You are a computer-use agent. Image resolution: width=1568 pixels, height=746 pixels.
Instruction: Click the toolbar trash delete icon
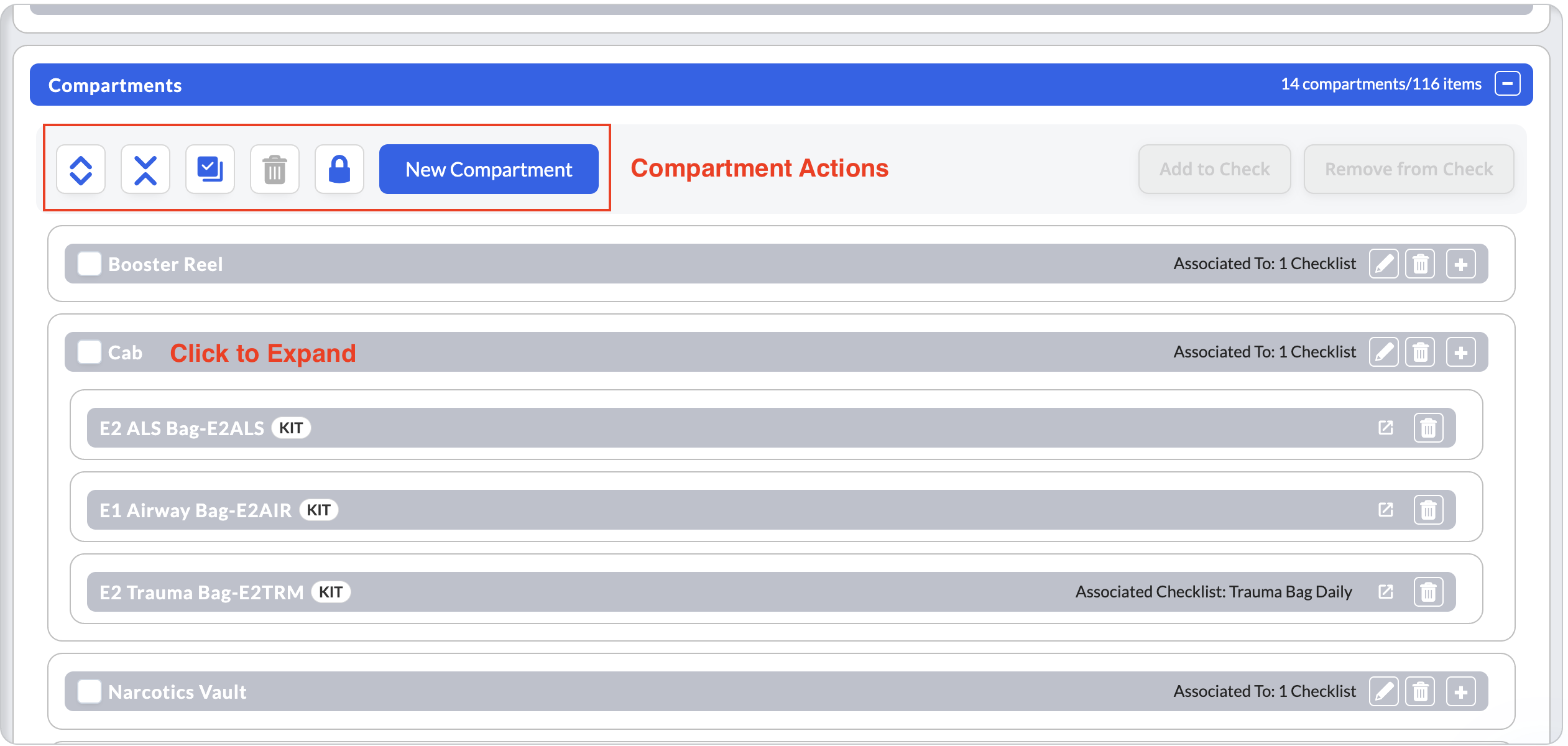point(275,169)
